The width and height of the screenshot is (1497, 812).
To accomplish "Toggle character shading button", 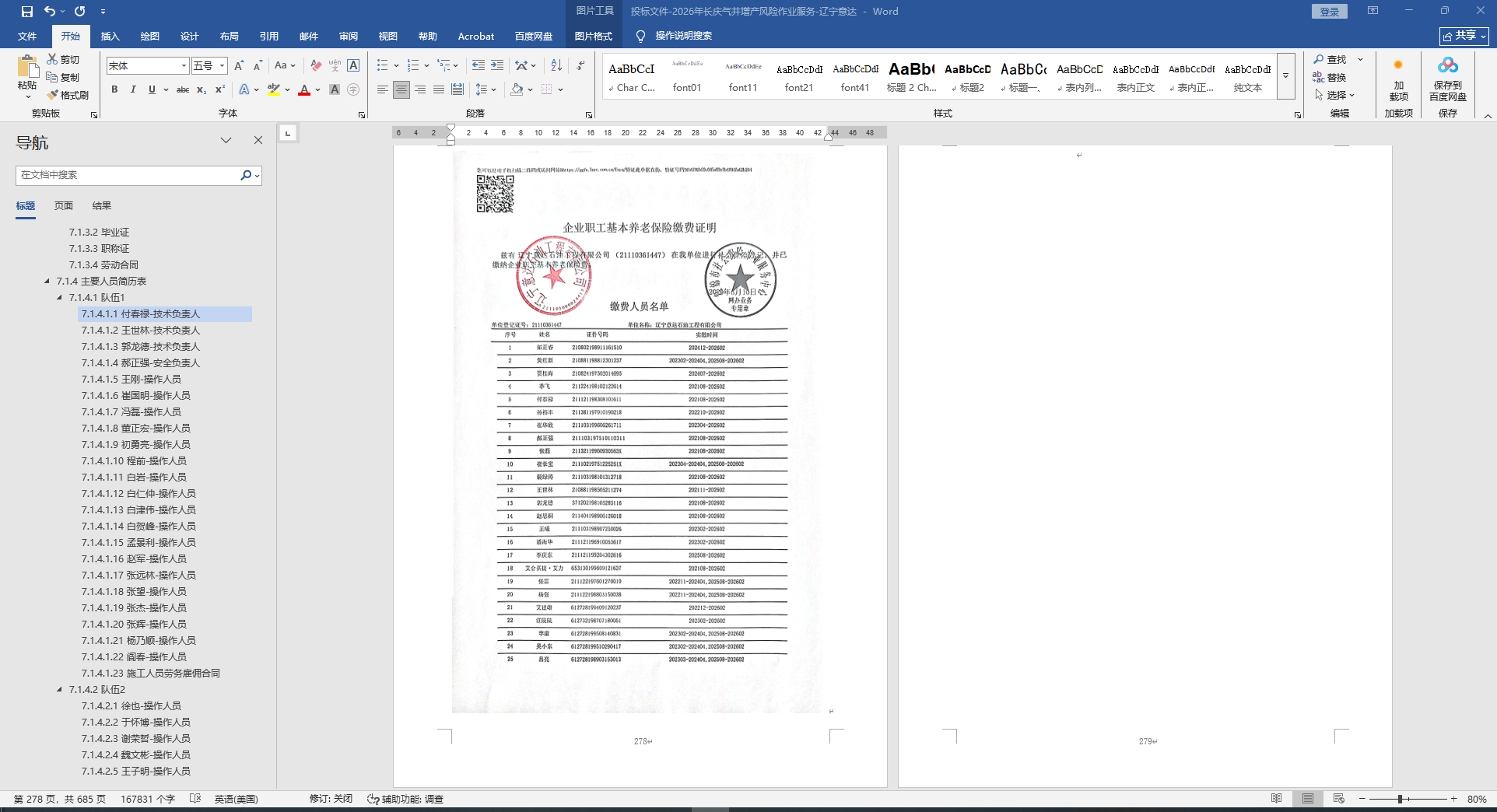I will (x=335, y=89).
